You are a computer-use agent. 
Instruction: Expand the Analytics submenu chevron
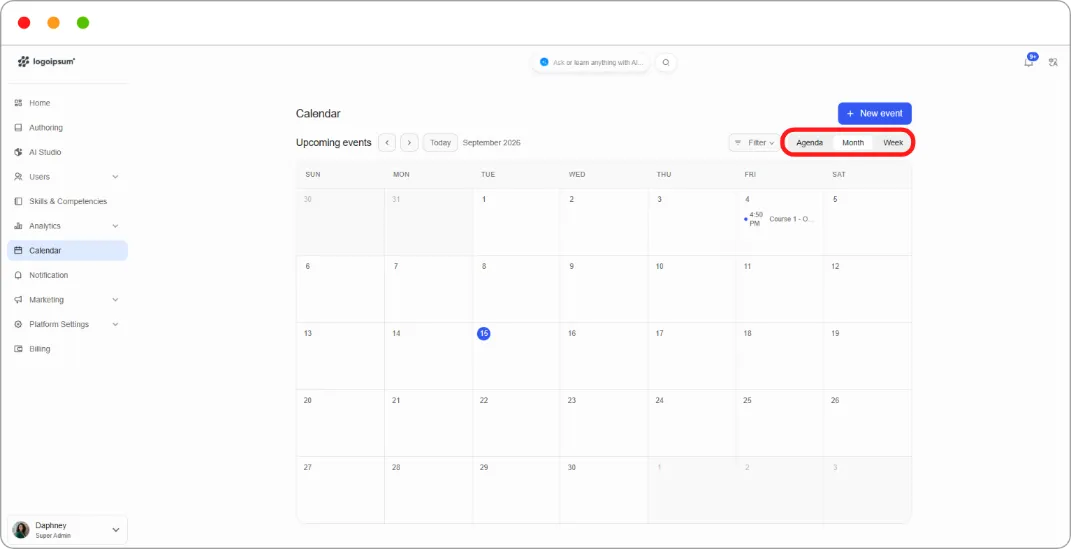[115, 226]
